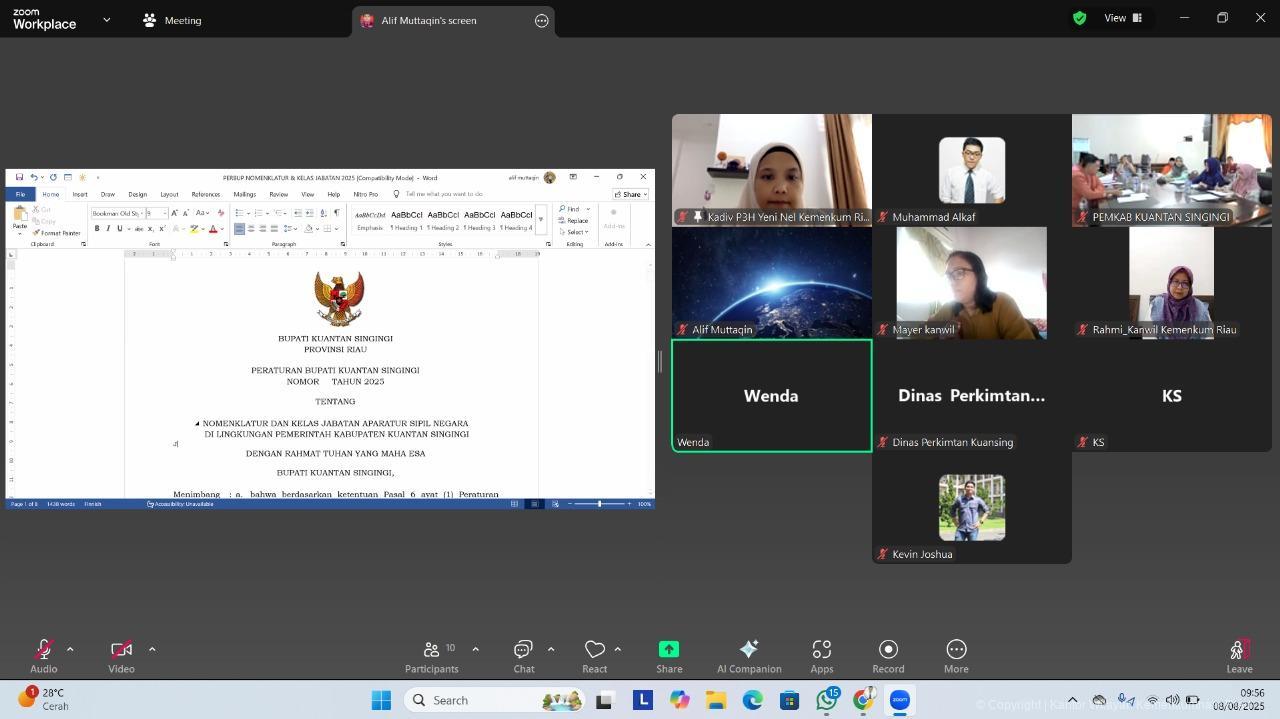Open Windows Start menu
The image size is (1280, 719).
click(x=381, y=700)
